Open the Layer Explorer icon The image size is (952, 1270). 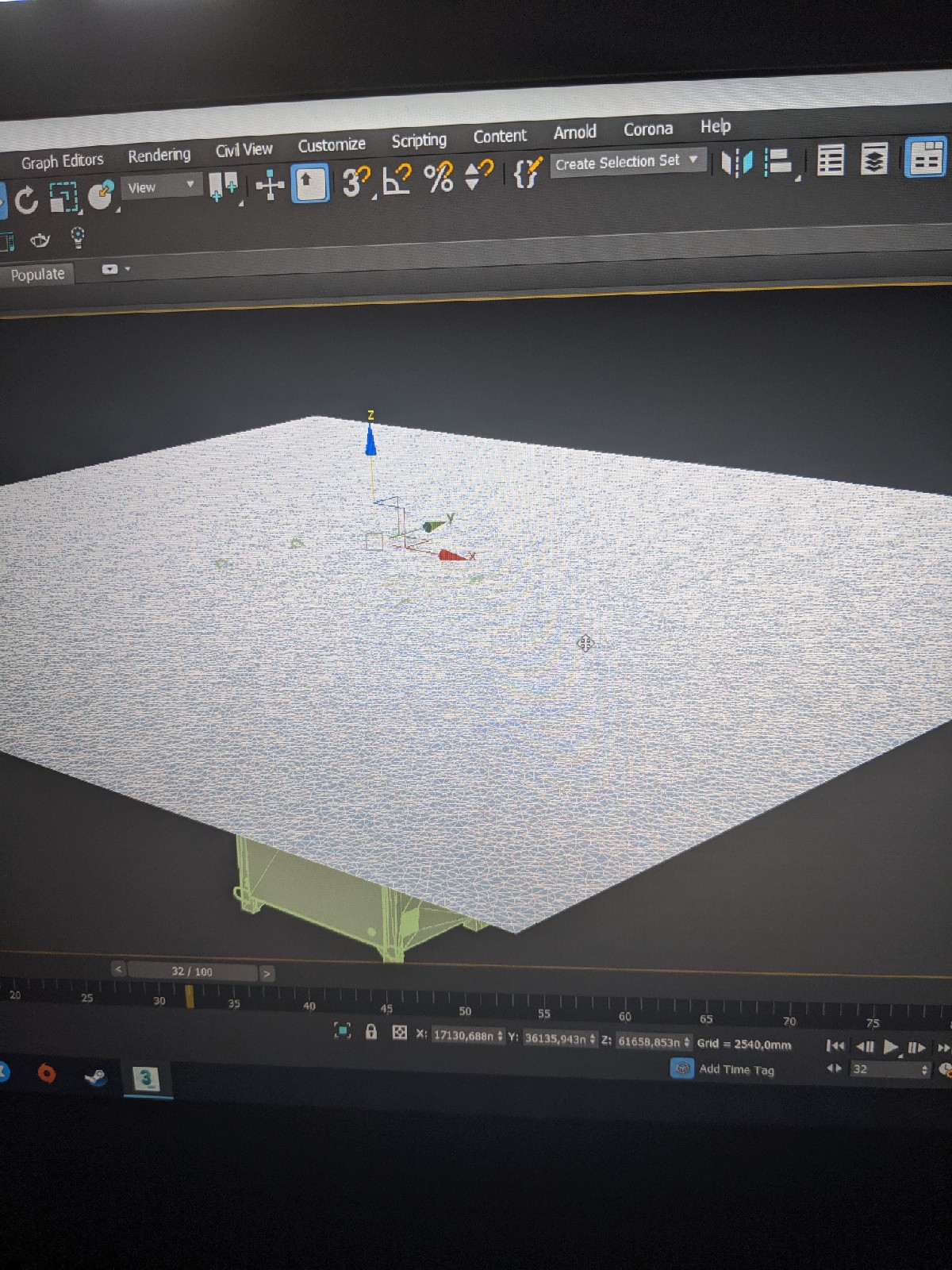pyautogui.click(x=874, y=159)
